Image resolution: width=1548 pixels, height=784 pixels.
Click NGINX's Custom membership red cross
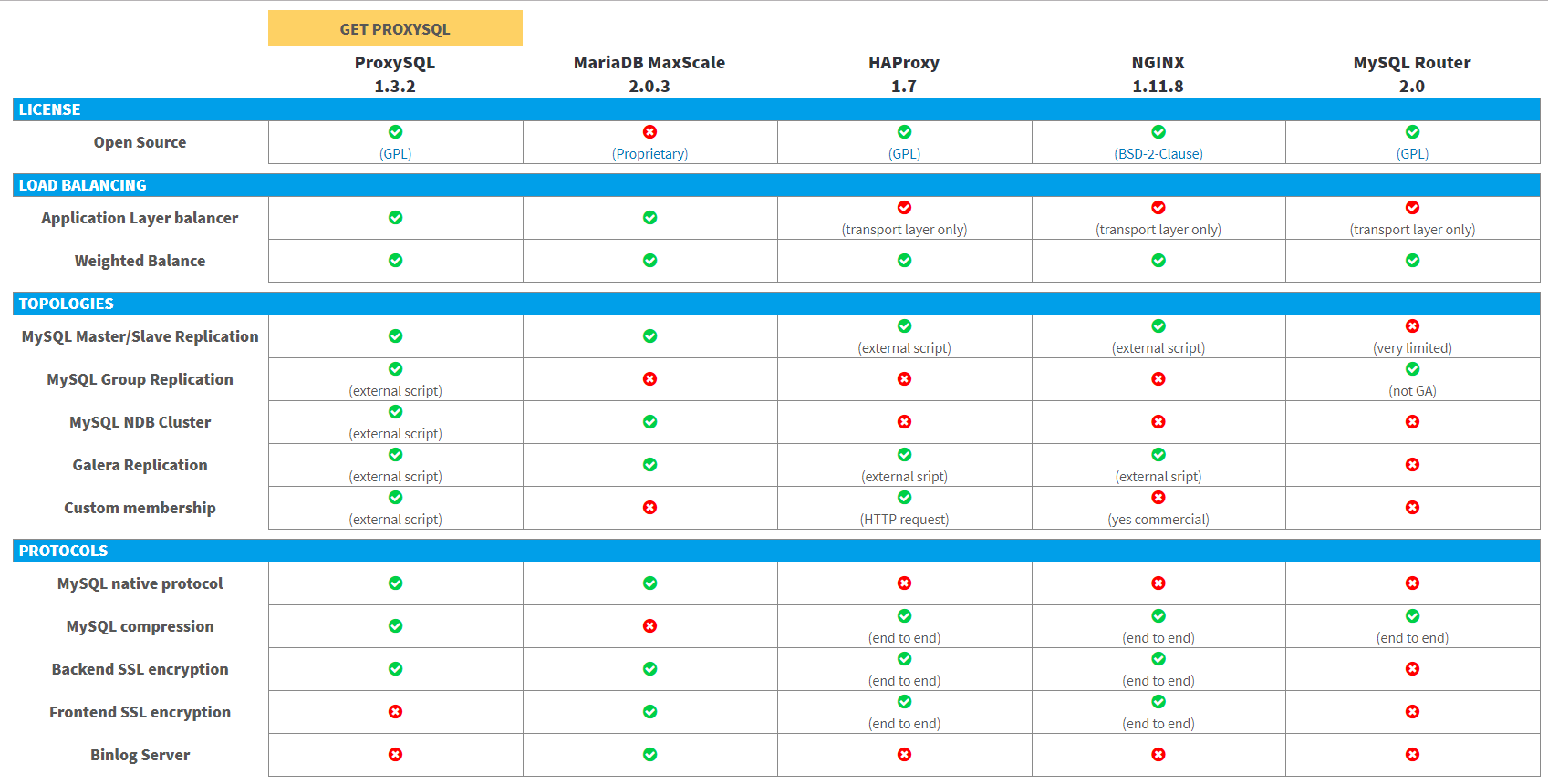point(1158,498)
